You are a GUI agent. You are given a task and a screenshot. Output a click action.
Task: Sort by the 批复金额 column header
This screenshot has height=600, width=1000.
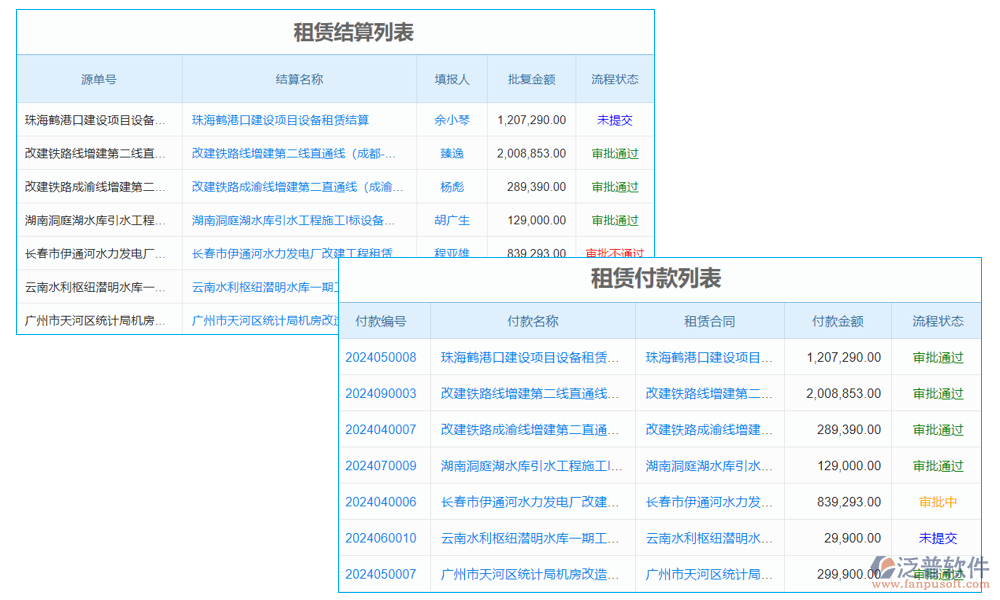pos(530,79)
